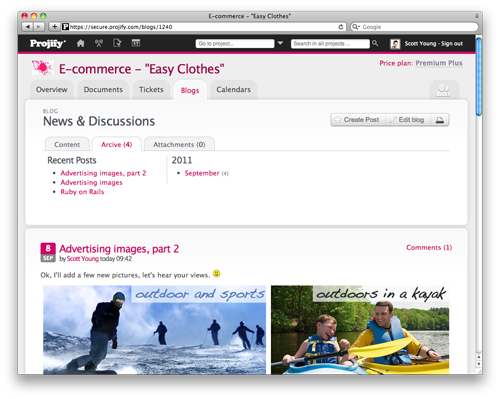Image resolution: width=500 pixels, height=399 pixels.
Task: Click the Create Post button
Action: [x=358, y=120]
